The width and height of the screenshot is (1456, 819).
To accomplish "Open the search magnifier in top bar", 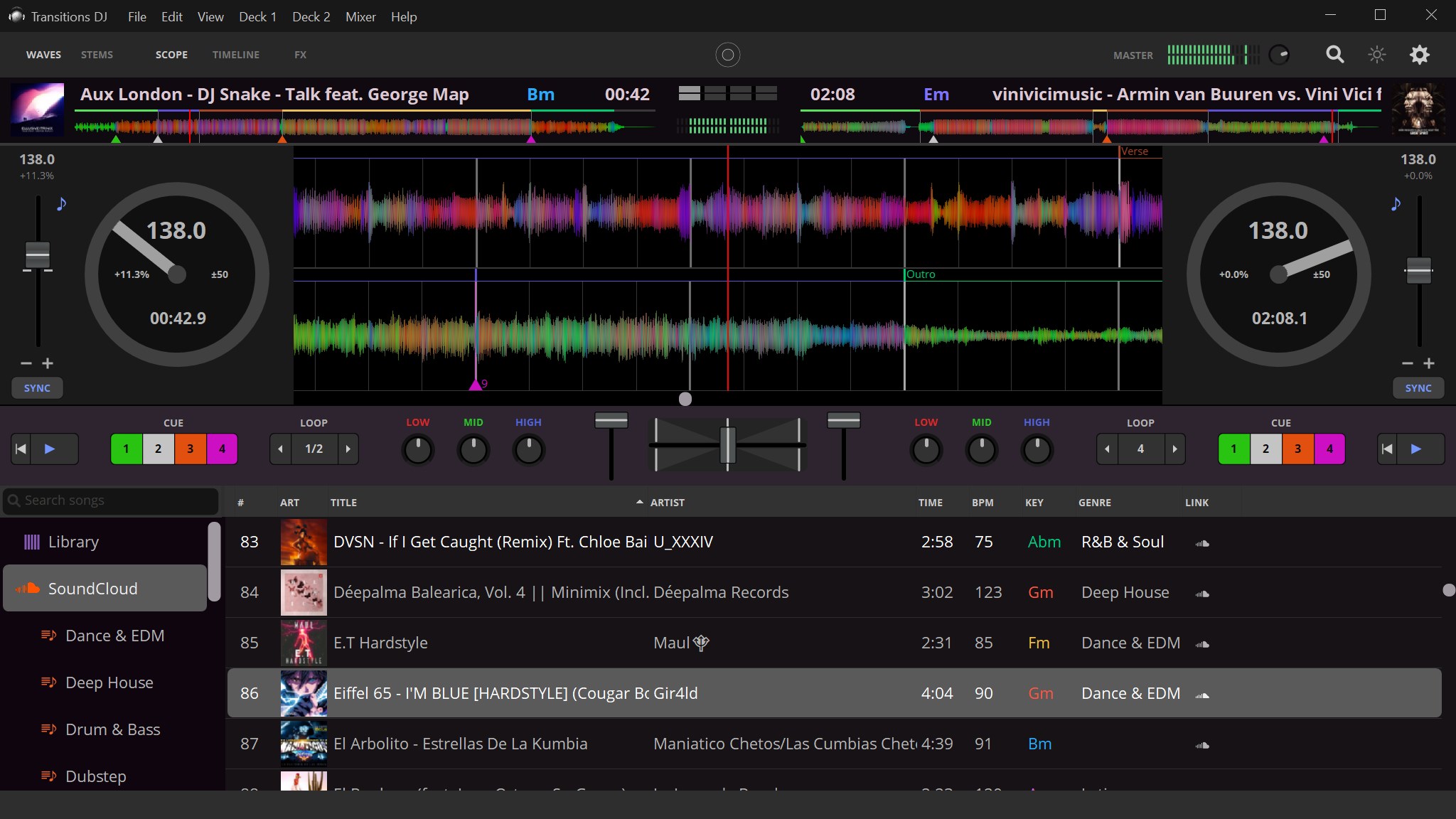I will pyautogui.click(x=1334, y=55).
